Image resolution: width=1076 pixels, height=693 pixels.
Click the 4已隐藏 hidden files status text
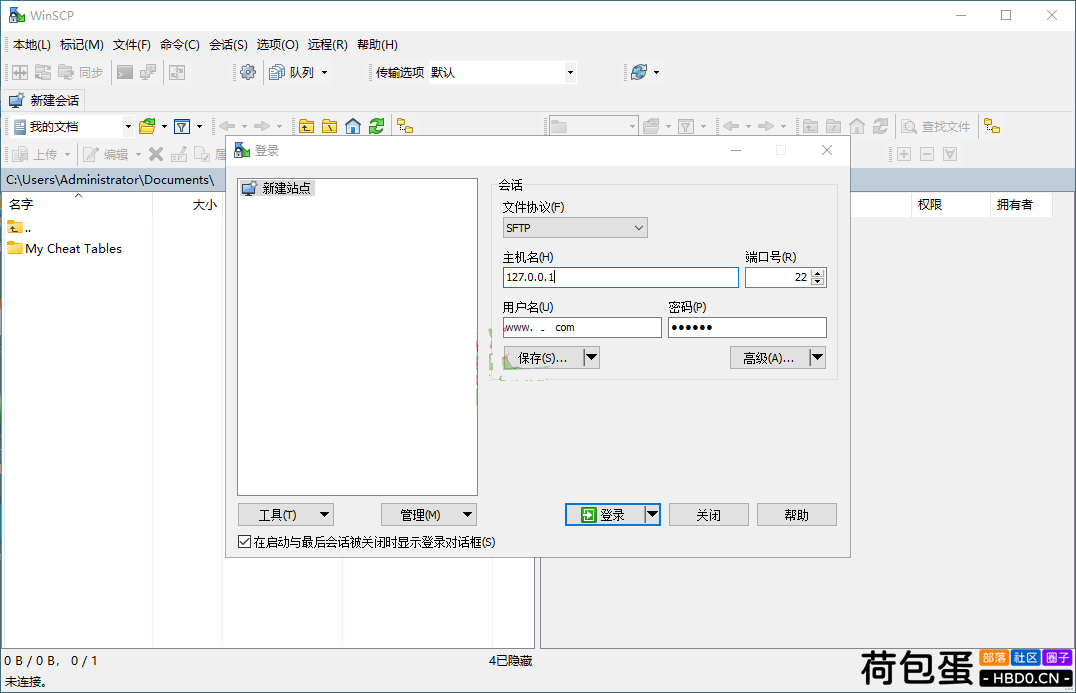511,661
